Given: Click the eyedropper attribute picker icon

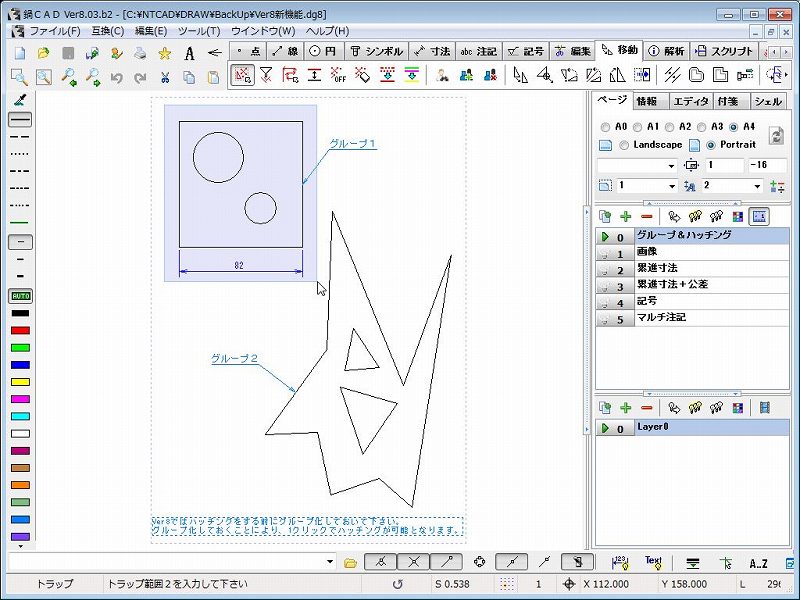Looking at the screenshot, I should tap(20, 101).
